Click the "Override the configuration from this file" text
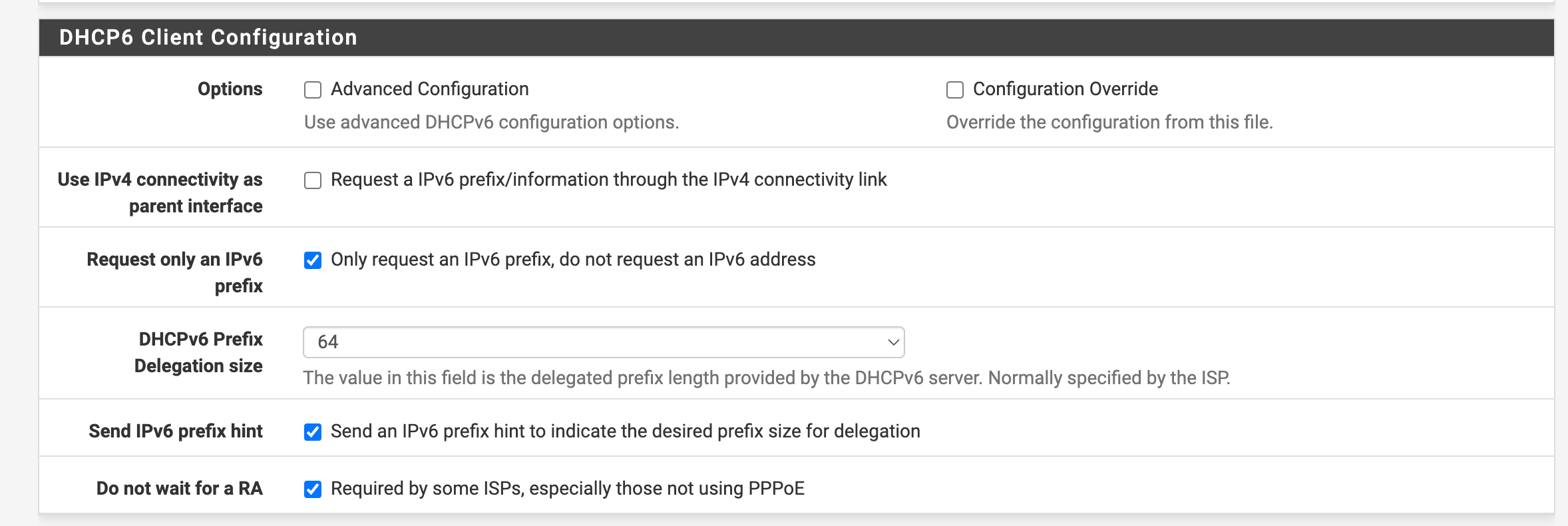The image size is (1568, 526). (x=1109, y=123)
